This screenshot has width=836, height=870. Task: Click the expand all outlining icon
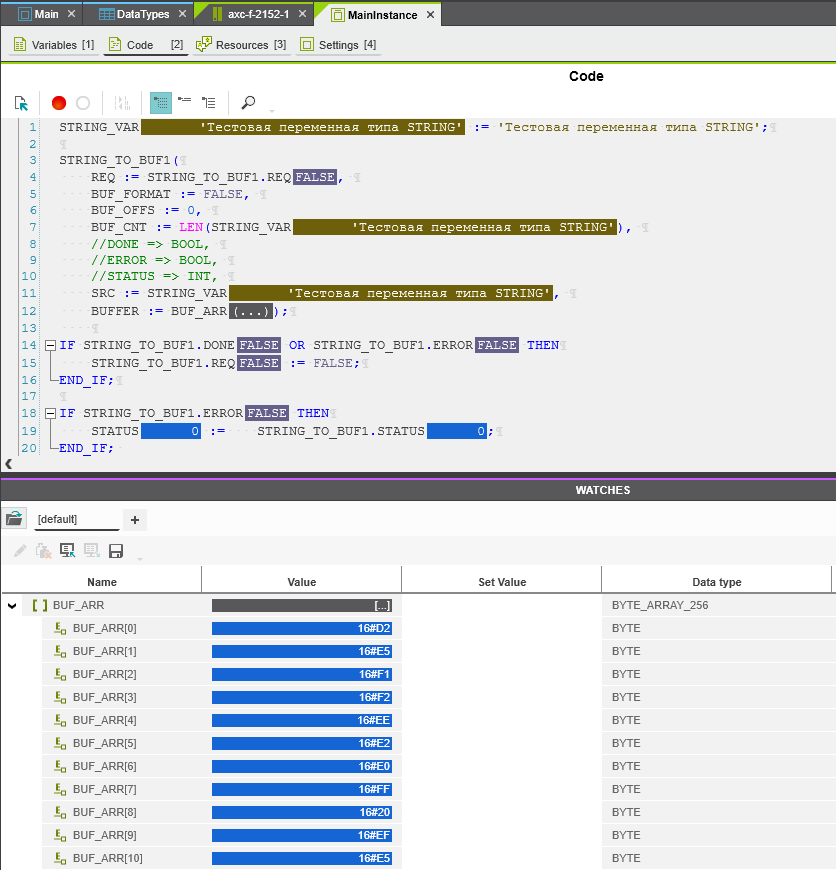(209, 103)
